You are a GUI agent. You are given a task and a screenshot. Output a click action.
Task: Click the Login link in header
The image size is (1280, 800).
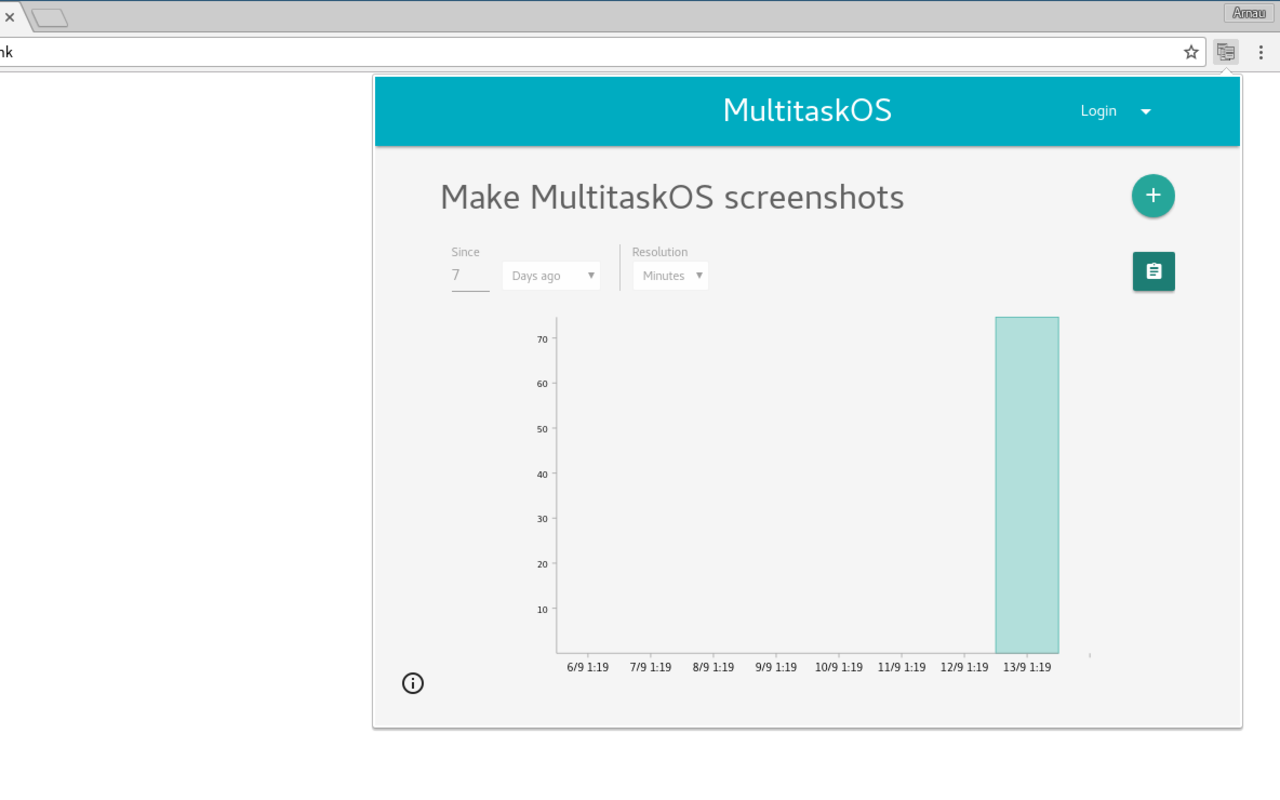(1098, 111)
